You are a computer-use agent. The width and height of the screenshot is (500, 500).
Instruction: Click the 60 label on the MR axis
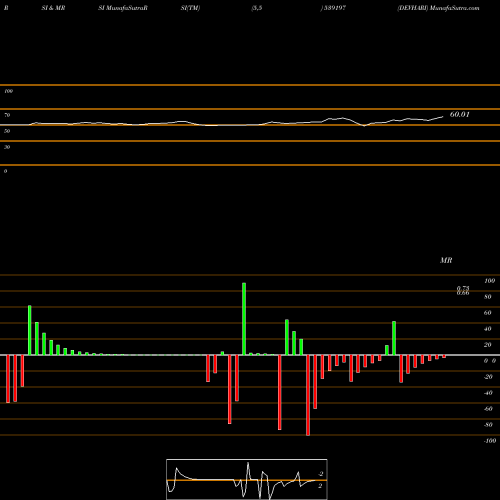pyautogui.click(x=488, y=313)
